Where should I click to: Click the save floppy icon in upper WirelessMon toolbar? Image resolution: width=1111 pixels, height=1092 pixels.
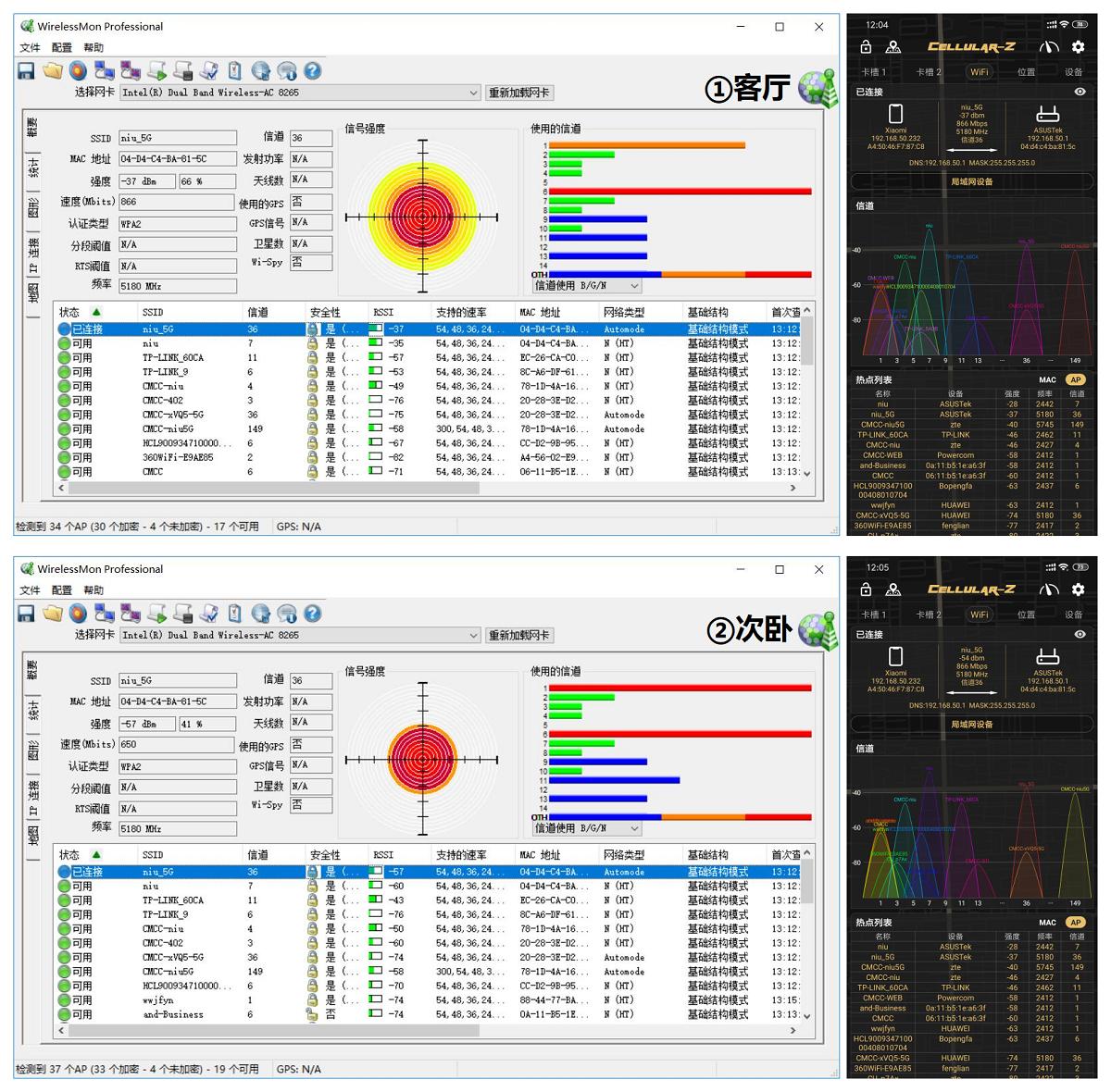26,70
